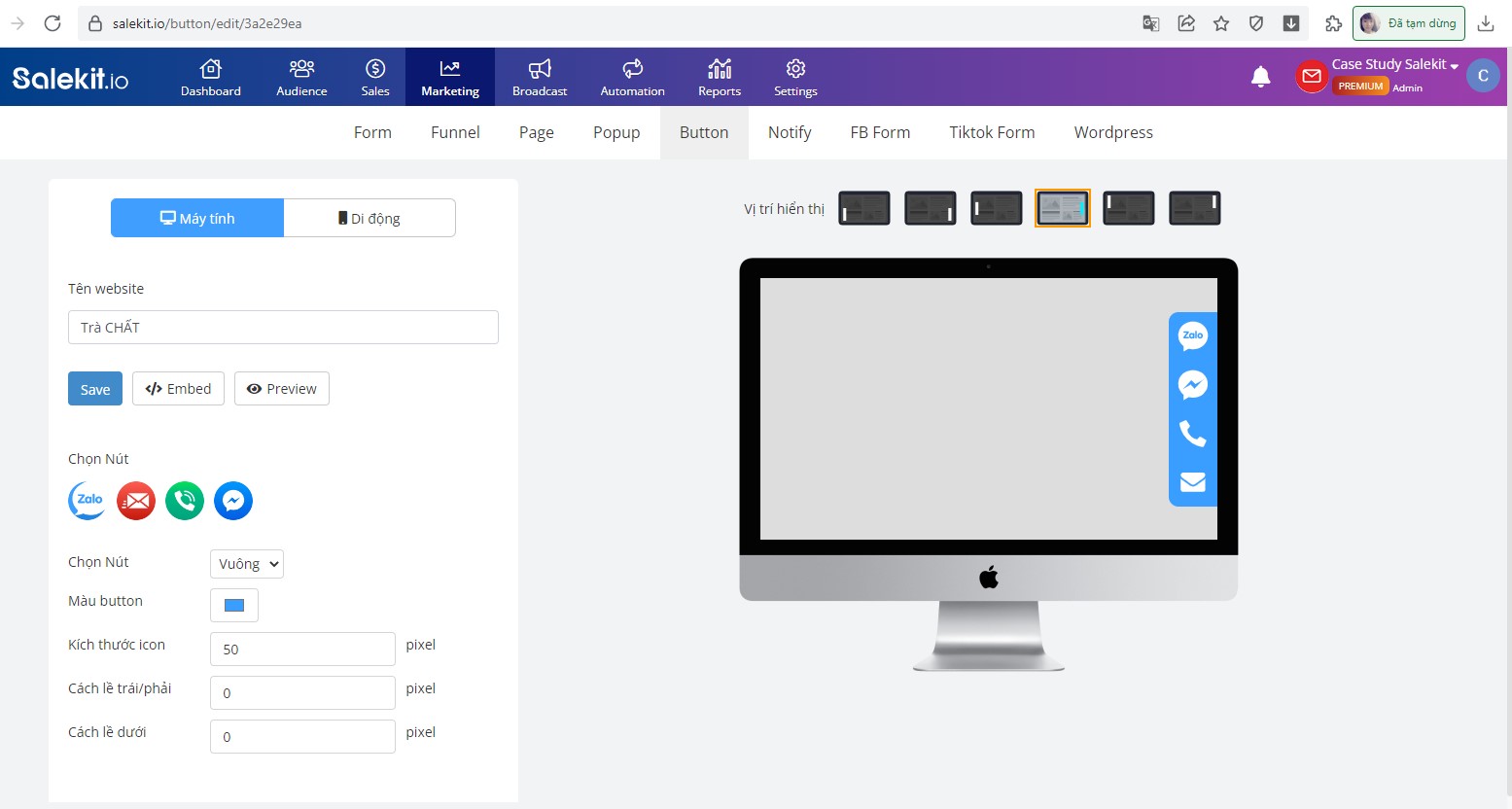Viewport: 1512px width, 809px height.
Task: Set display position to bottom-left
Action: (864, 208)
